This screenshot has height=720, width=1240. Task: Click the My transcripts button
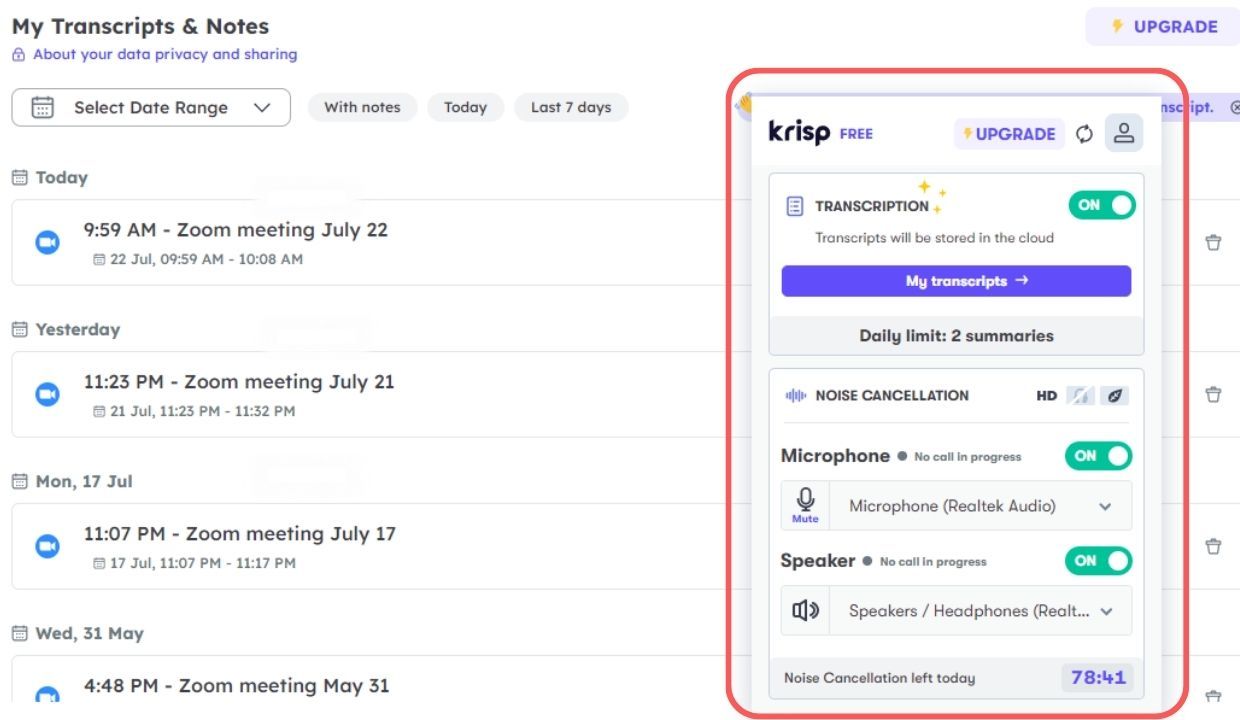click(956, 281)
